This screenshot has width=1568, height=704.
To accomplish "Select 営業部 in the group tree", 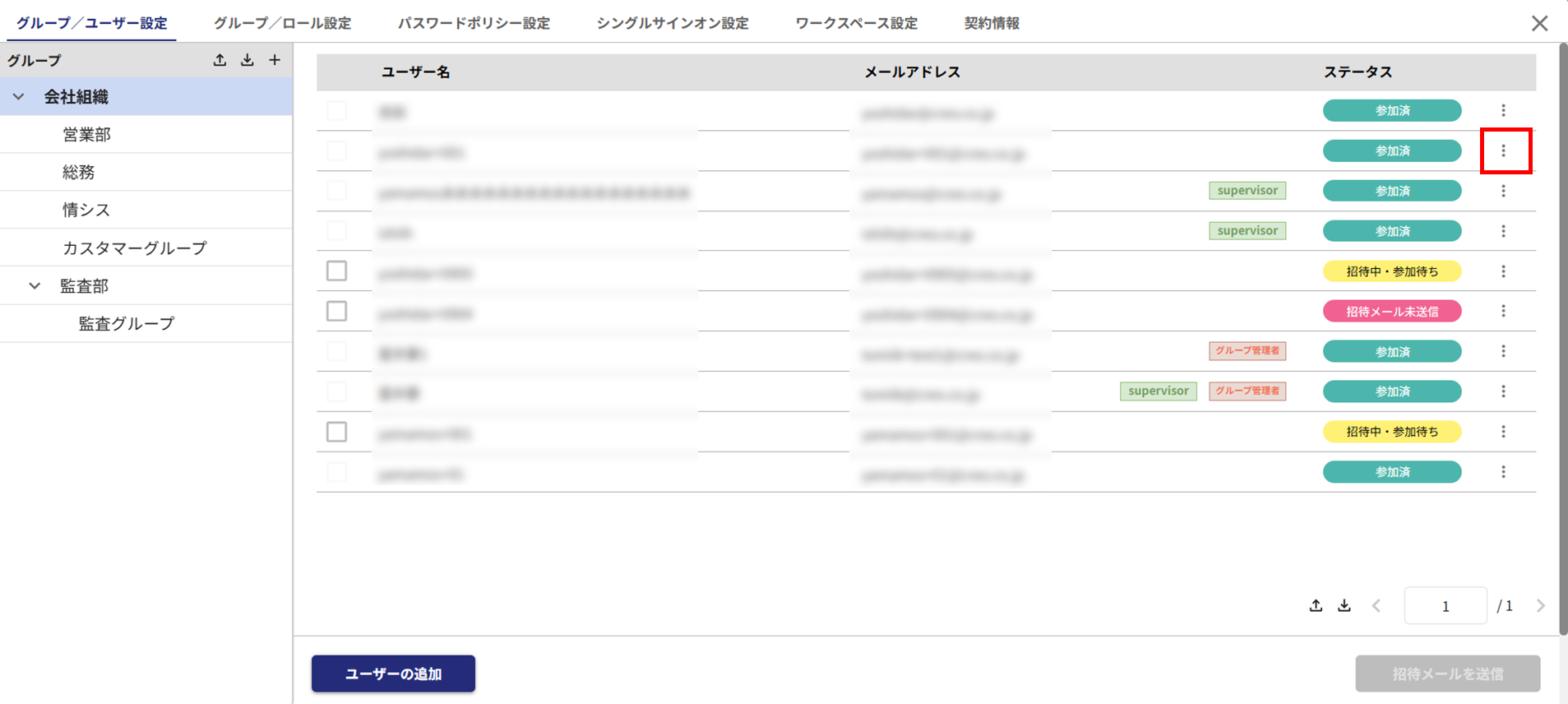I will (x=86, y=134).
